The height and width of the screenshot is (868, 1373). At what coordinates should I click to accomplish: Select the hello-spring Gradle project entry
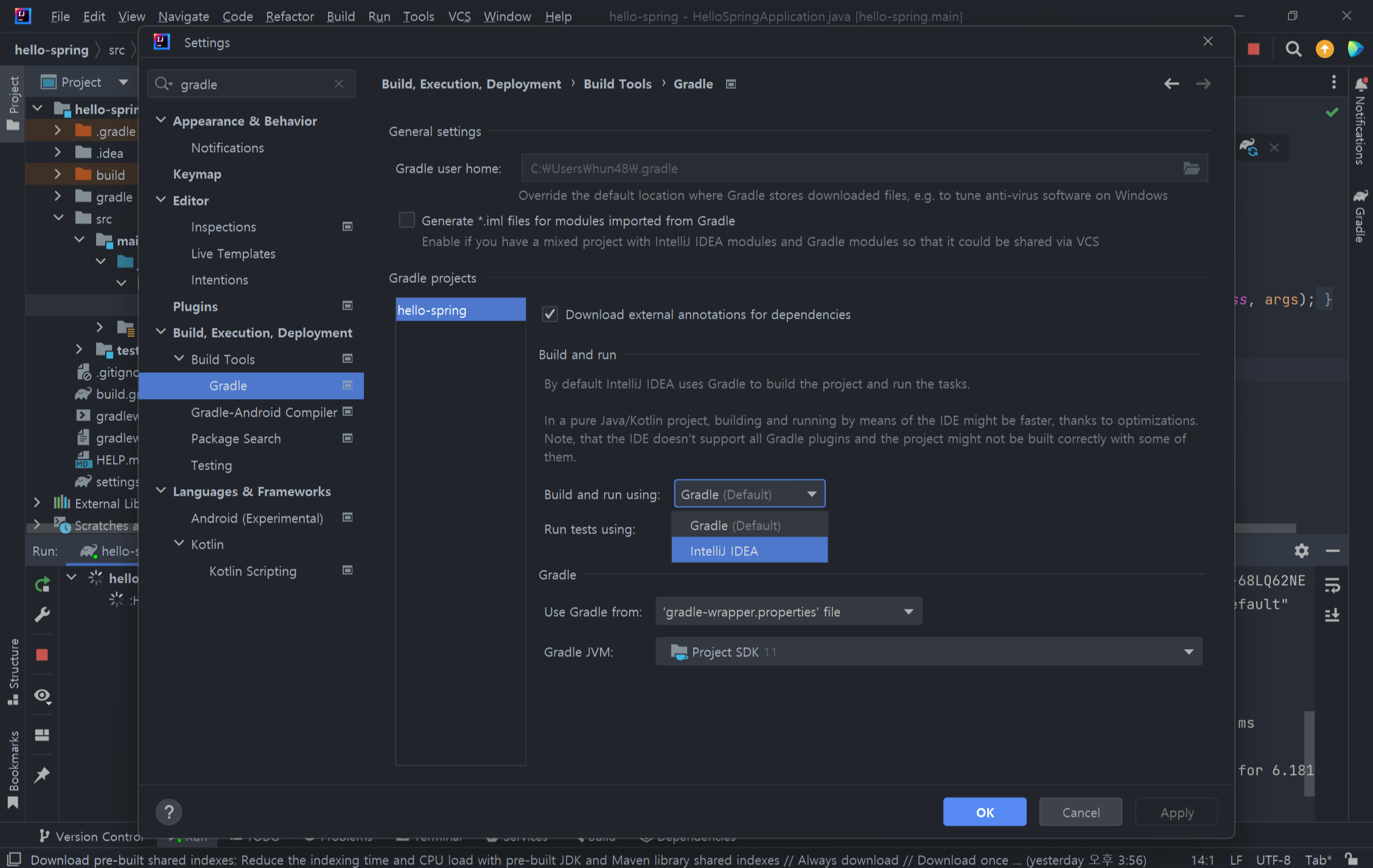pos(460,310)
